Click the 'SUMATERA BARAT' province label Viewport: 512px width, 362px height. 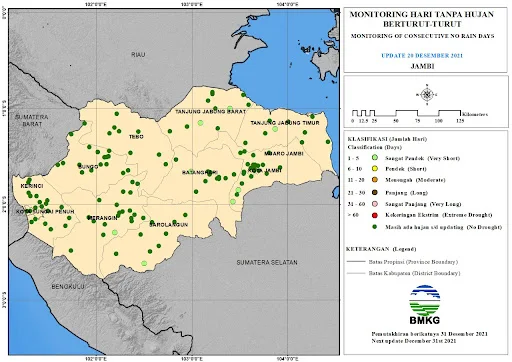point(32,120)
